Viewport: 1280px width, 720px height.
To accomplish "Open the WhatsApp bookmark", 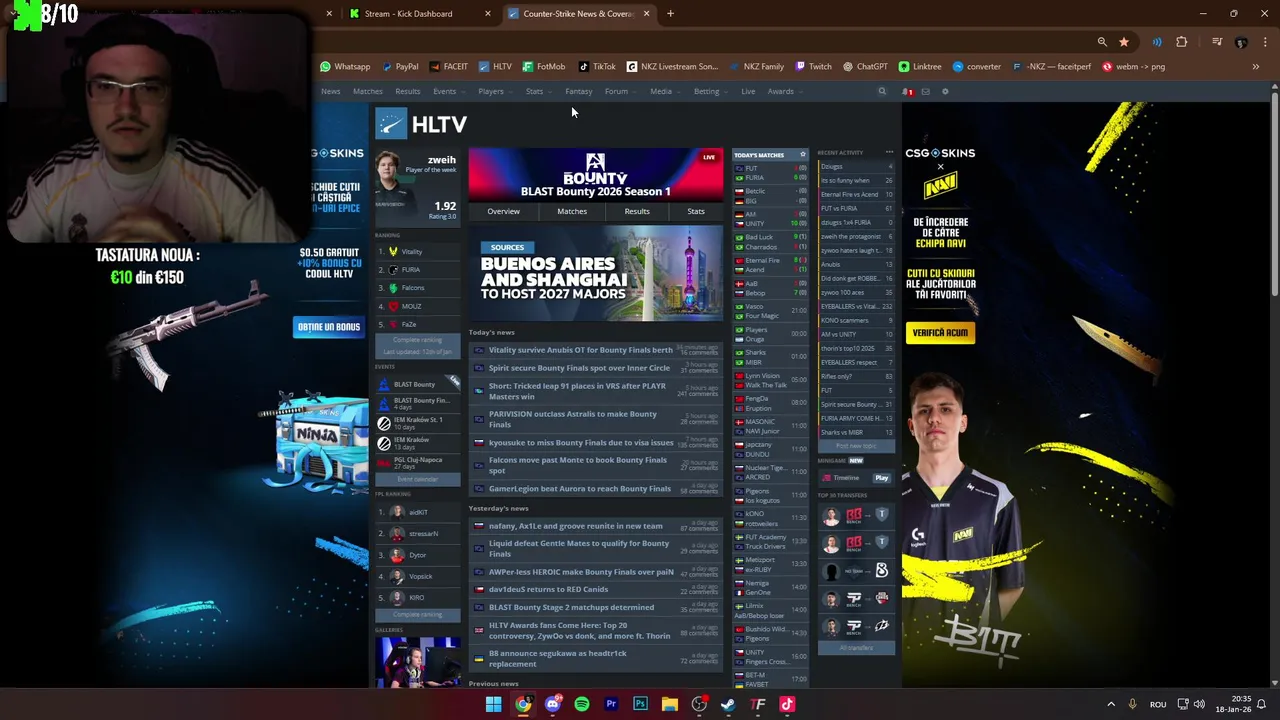I will pos(345,67).
